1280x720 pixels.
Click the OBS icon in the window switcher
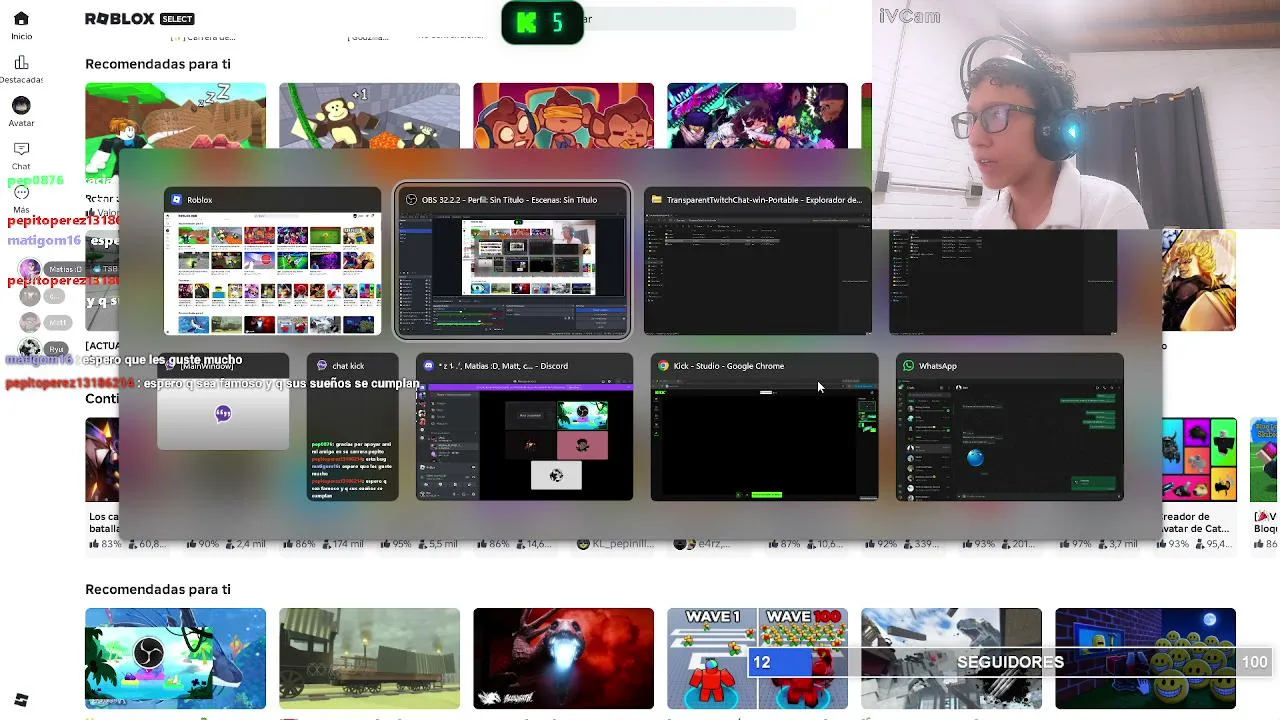411,200
